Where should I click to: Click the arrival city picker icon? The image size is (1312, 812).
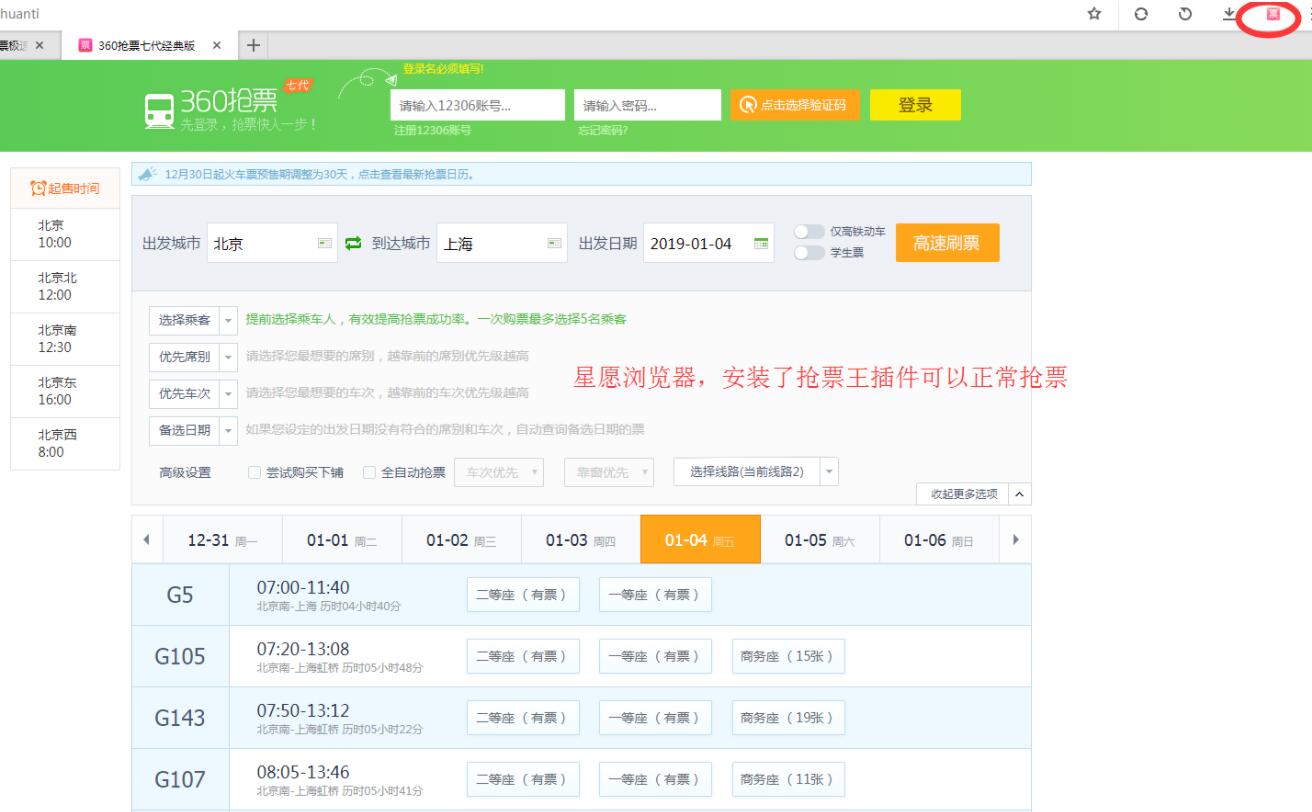coord(553,244)
